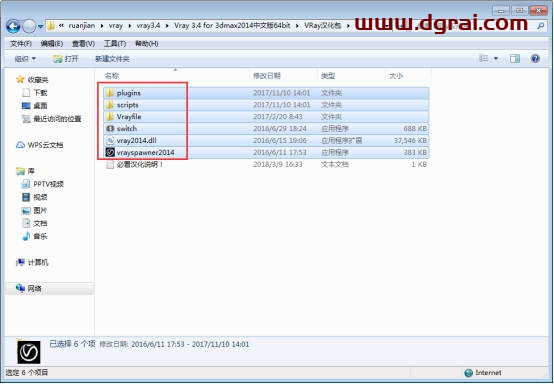Select the plugins file name
Viewport: 554px width, 384px height.
click(129, 93)
